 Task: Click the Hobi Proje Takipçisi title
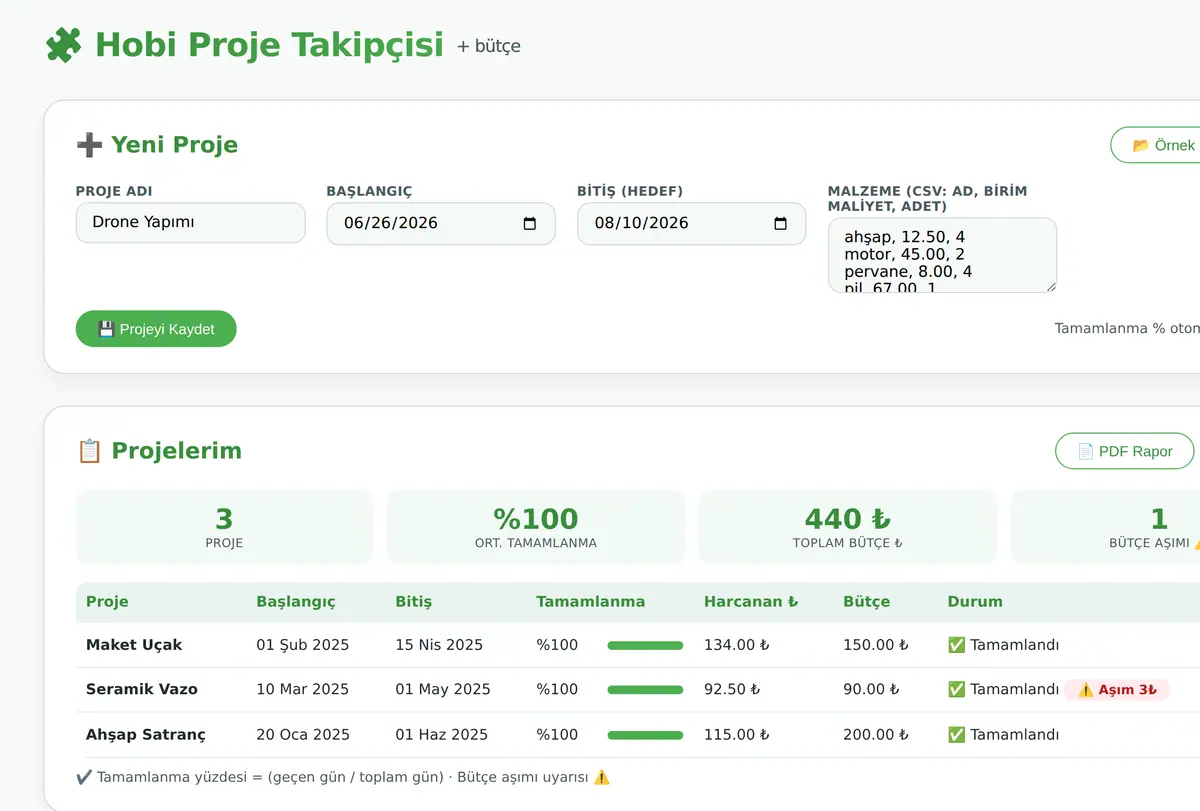coord(269,45)
